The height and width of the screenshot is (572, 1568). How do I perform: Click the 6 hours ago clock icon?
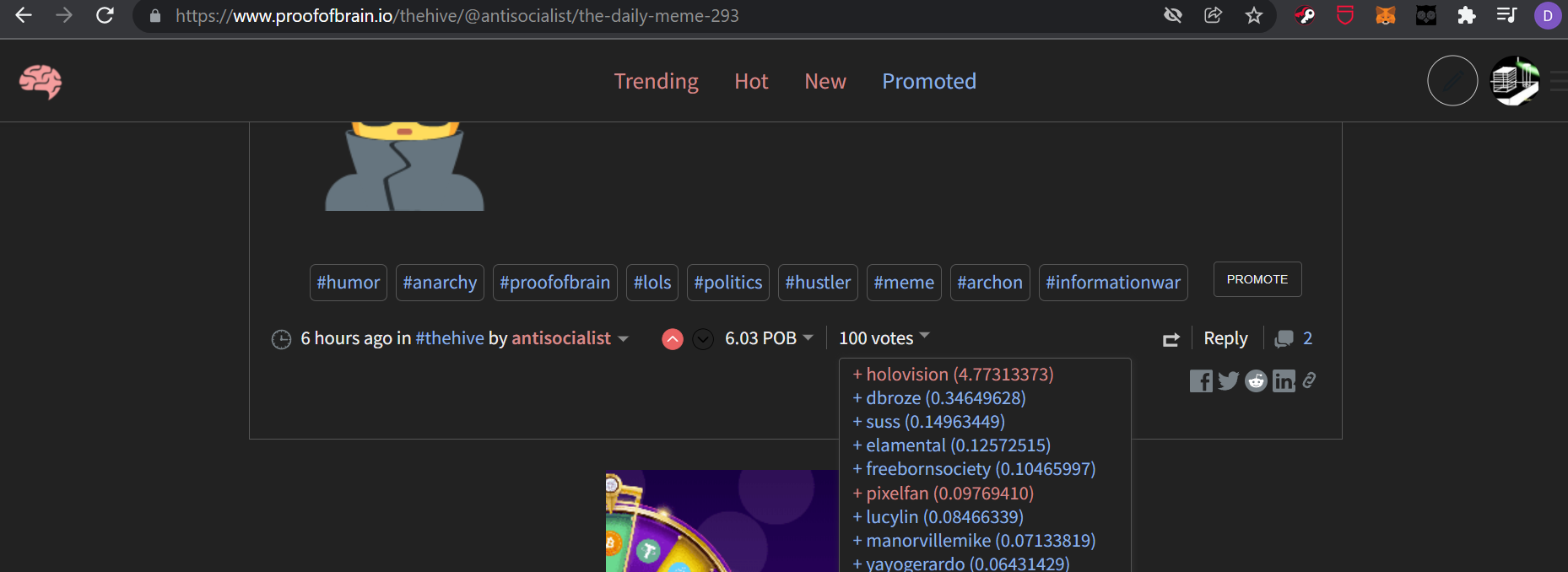pyautogui.click(x=281, y=339)
